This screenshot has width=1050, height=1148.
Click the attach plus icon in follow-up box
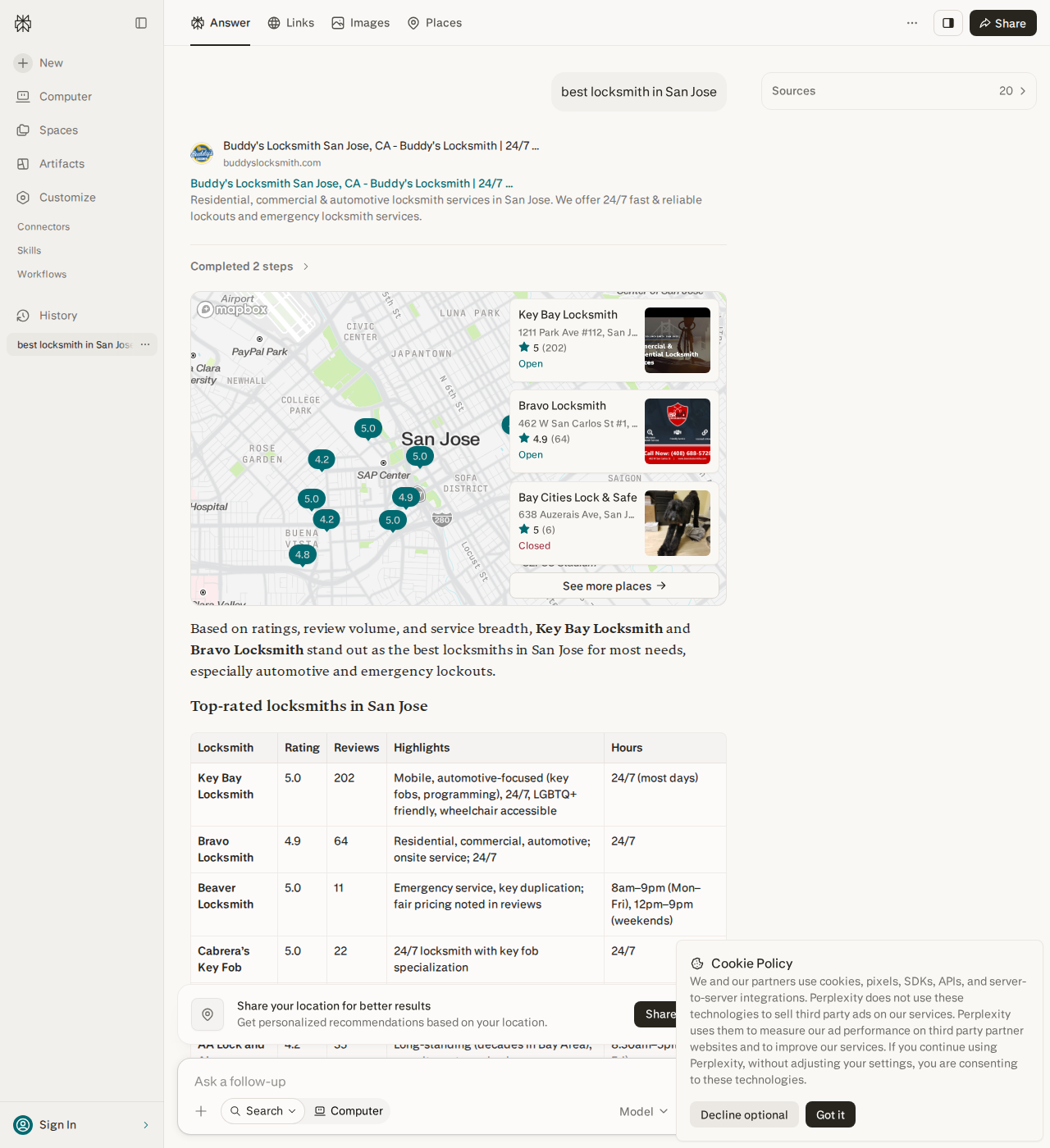[201, 1111]
